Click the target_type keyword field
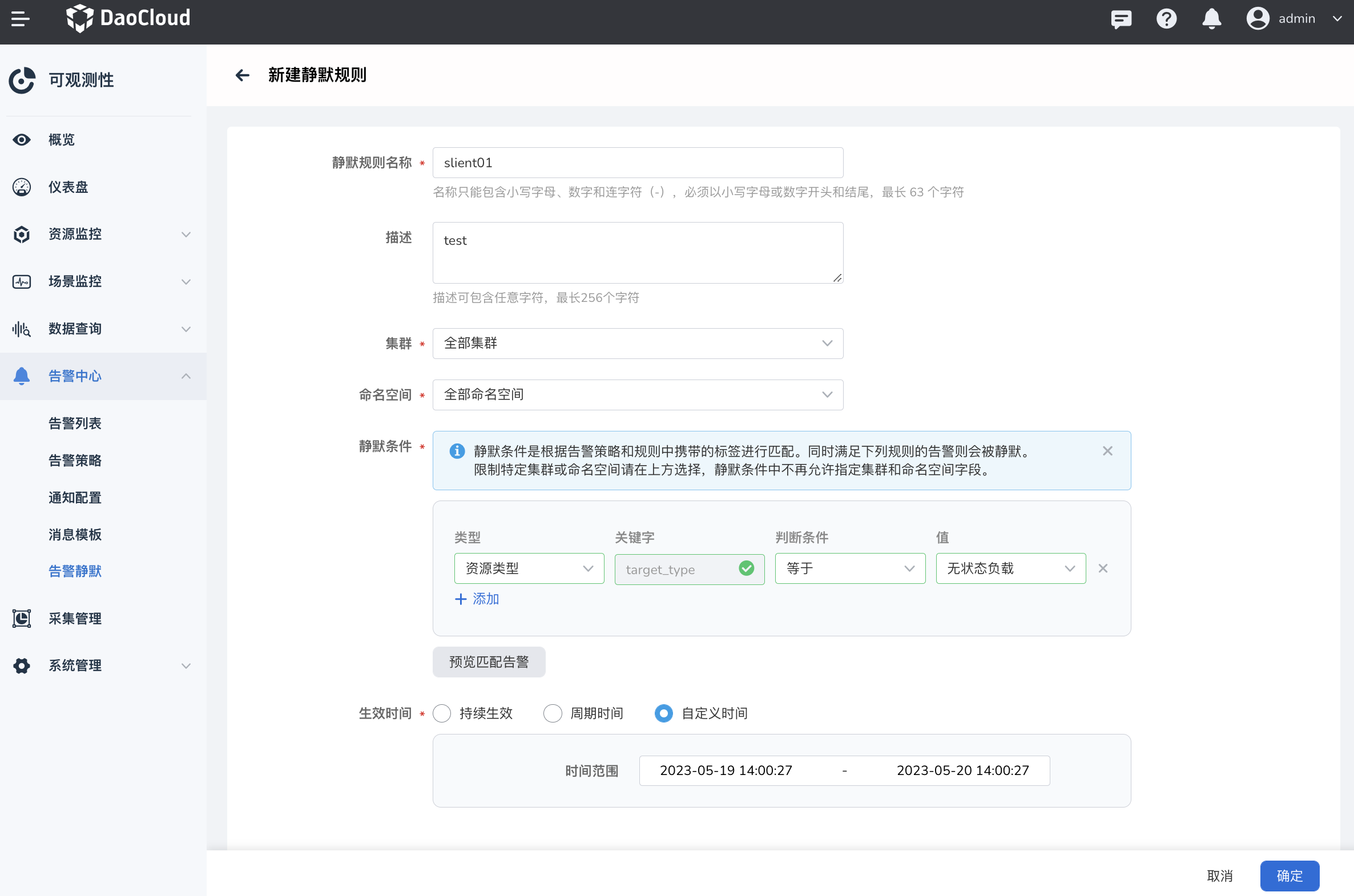Viewport: 1354px width, 896px height. 690,569
